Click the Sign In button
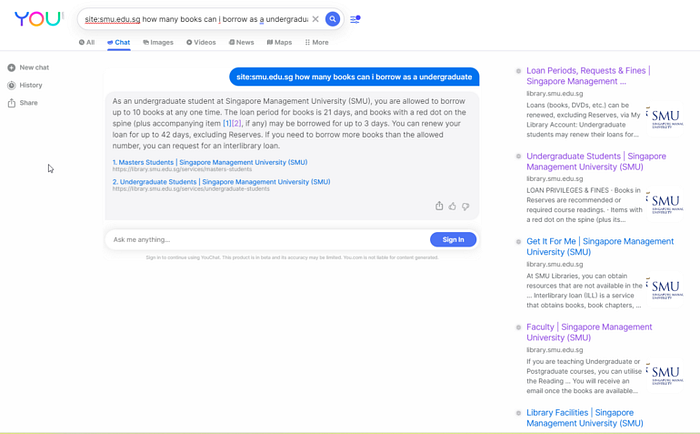The image size is (700, 434). tap(453, 240)
